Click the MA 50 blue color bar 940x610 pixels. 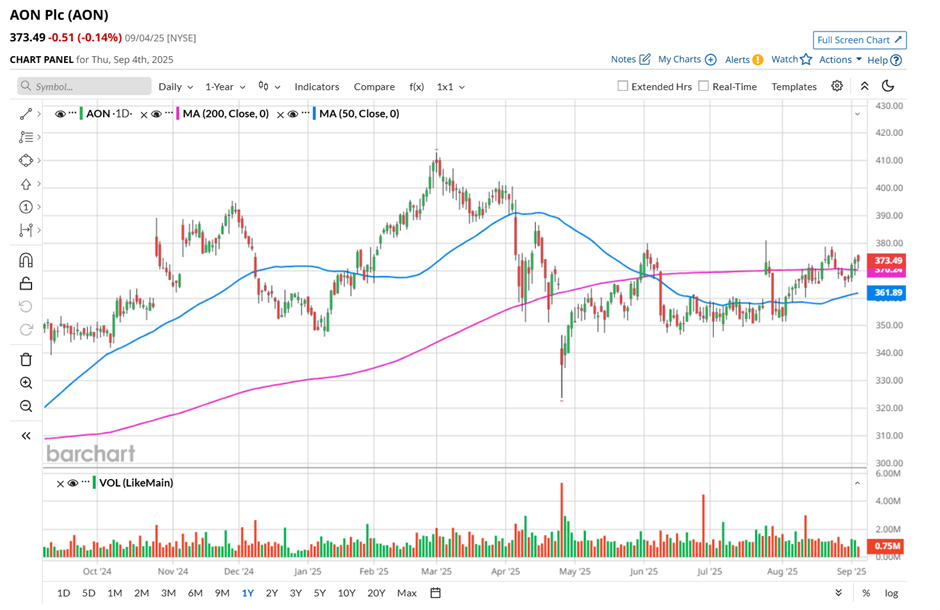(x=314, y=114)
